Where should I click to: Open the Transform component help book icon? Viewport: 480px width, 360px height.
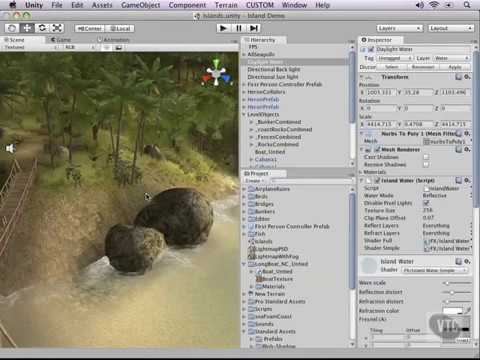(x=459, y=77)
